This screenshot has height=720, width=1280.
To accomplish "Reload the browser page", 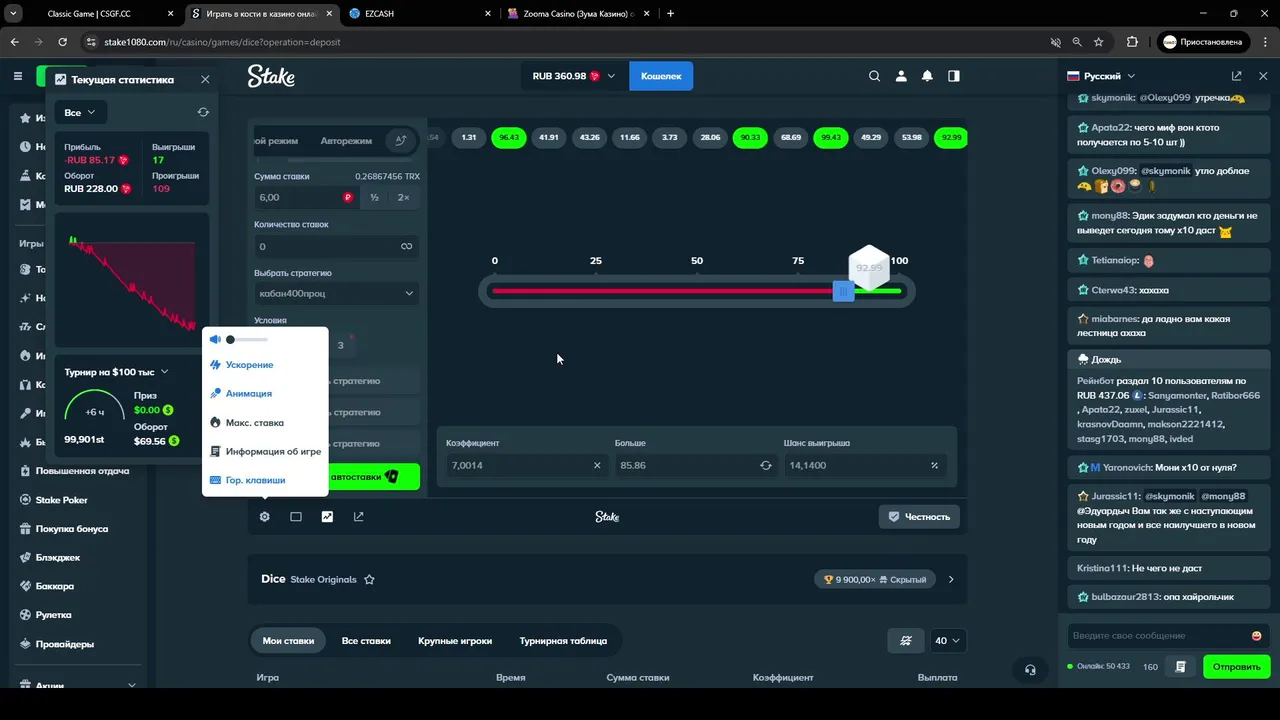I will (62, 42).
